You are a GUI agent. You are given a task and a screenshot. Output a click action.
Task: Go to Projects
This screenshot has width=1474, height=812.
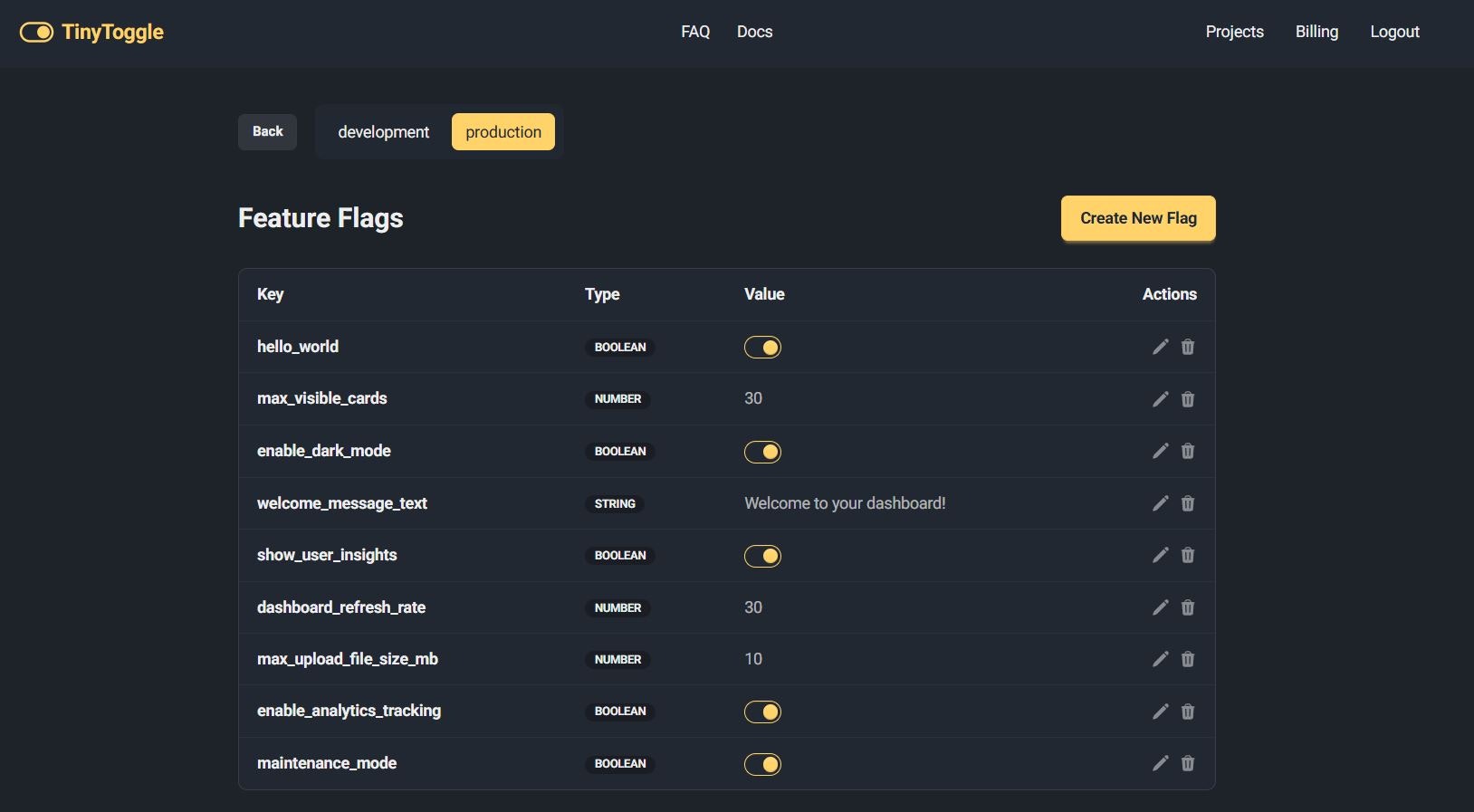point(1234,32)
